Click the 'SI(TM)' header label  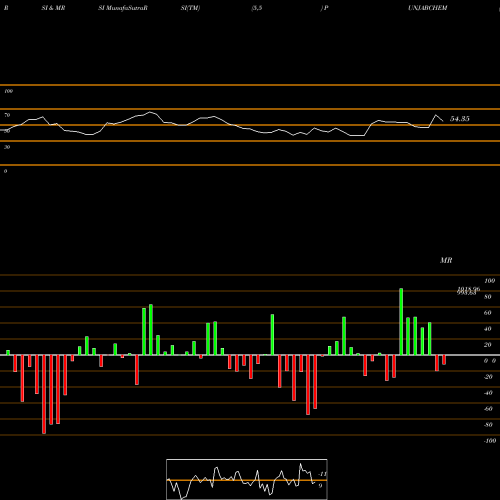point(190,8)
